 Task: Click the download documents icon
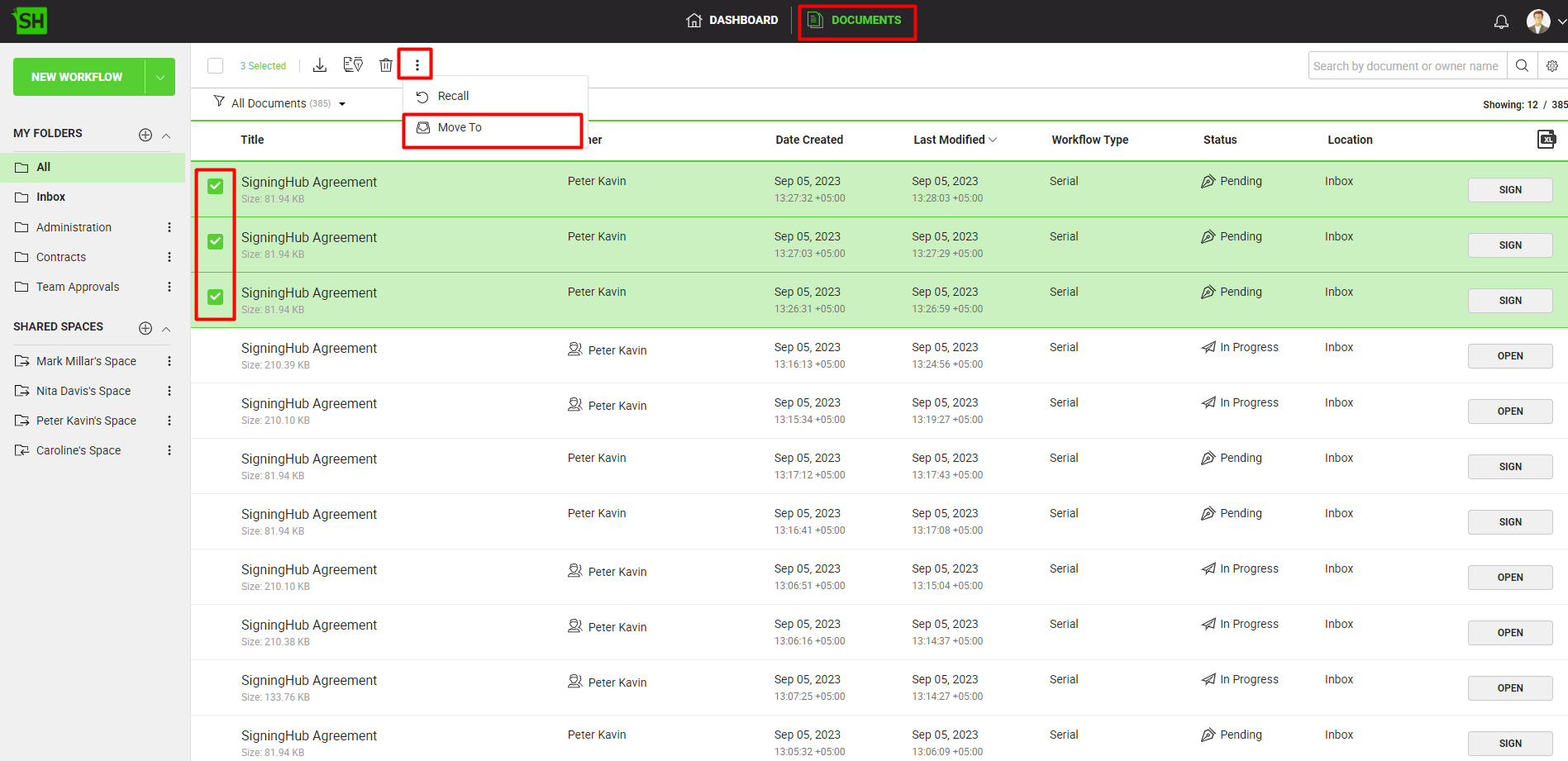(320, 65)
